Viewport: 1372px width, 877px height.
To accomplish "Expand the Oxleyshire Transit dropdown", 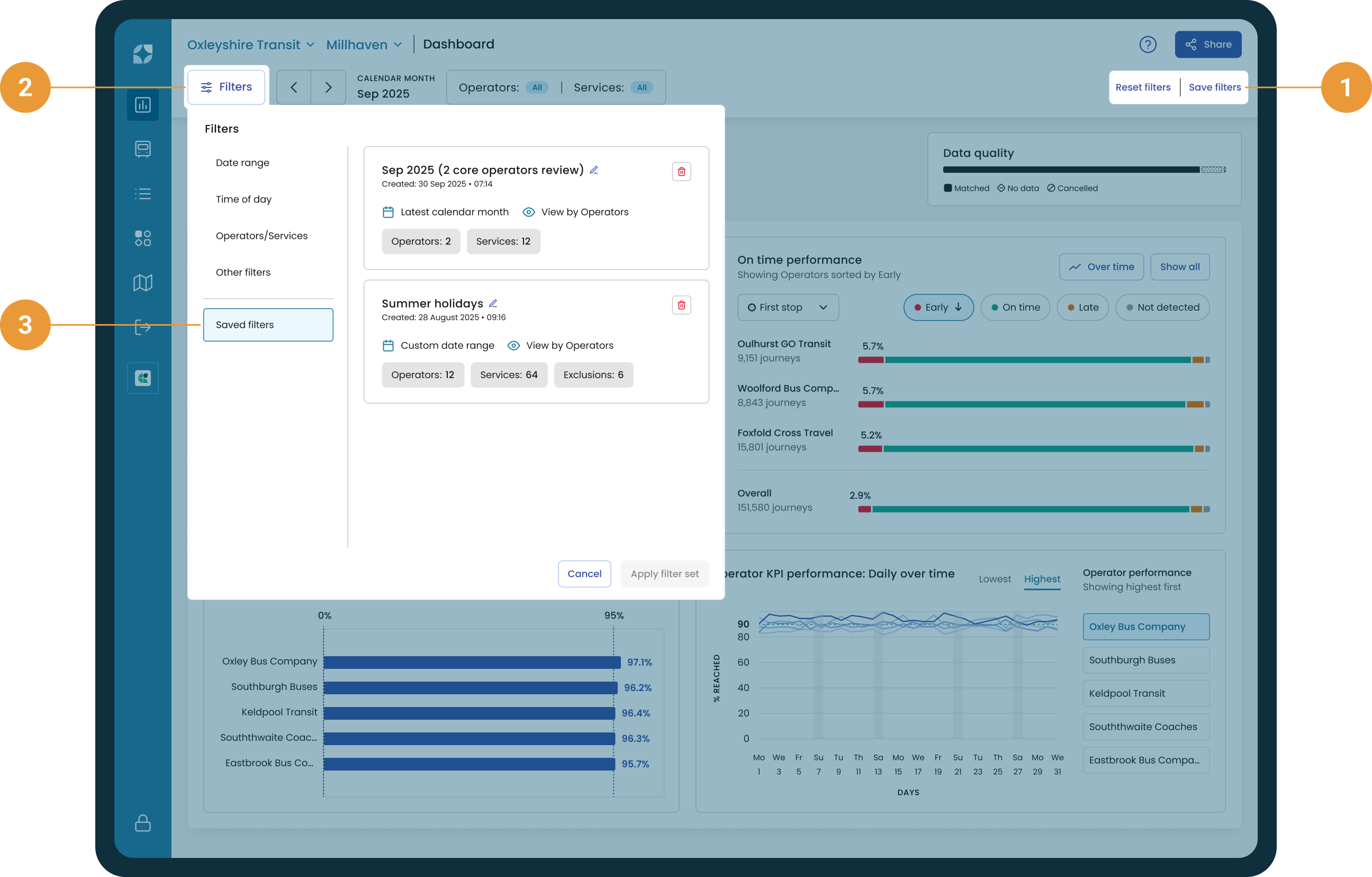I will click(251, 44).
